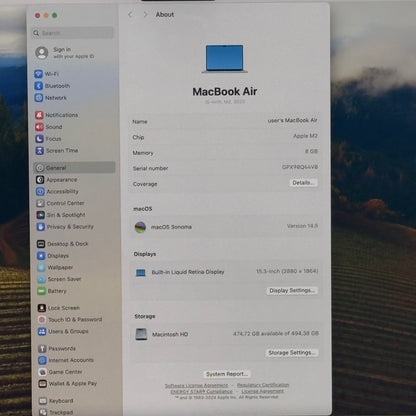The width and height of the screenshot is (416, 416).
Task: Open Internet Accounts icon
Action: click(42, 360)
